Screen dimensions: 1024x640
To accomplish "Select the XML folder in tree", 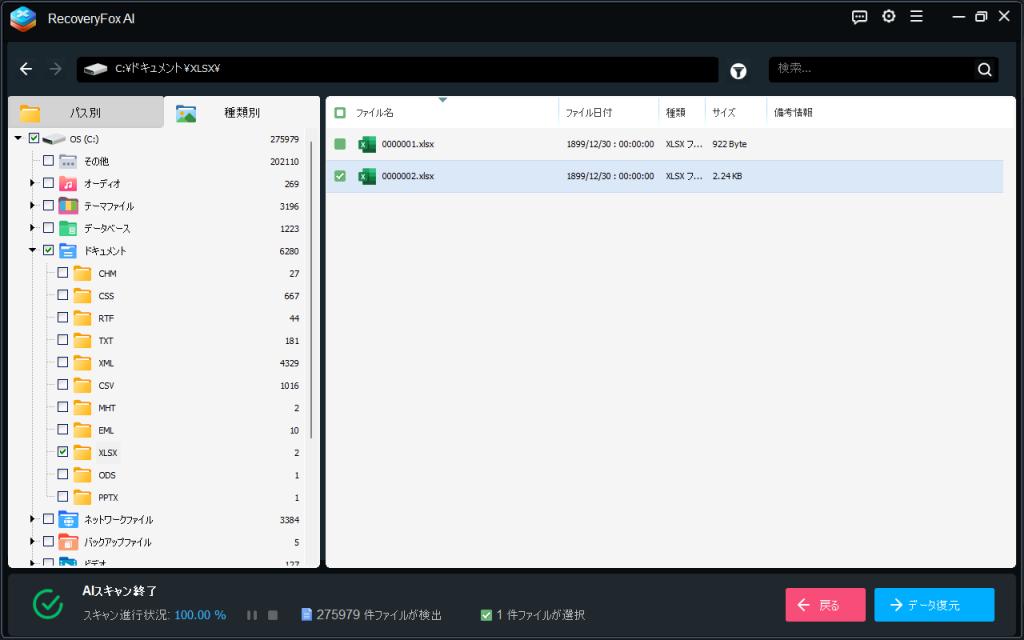I will pos(106,363).
